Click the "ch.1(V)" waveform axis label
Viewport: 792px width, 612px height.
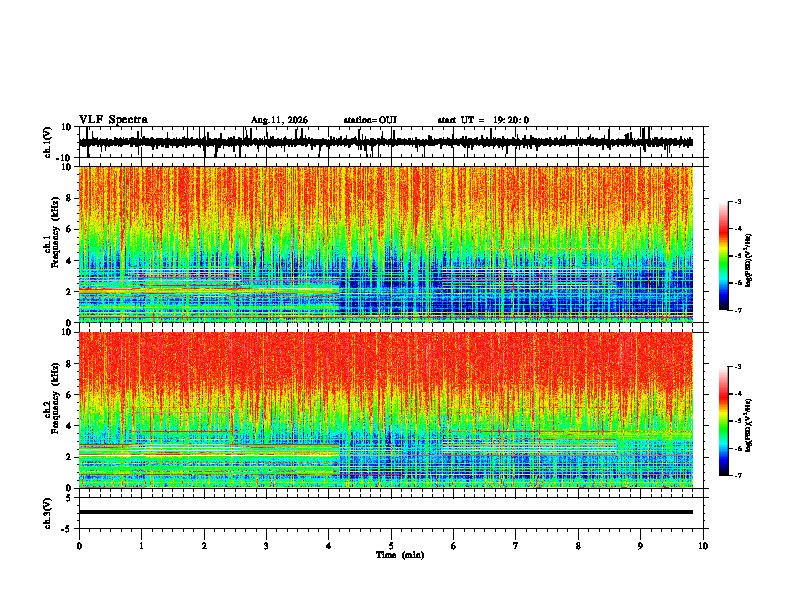(x=48, y=142)
